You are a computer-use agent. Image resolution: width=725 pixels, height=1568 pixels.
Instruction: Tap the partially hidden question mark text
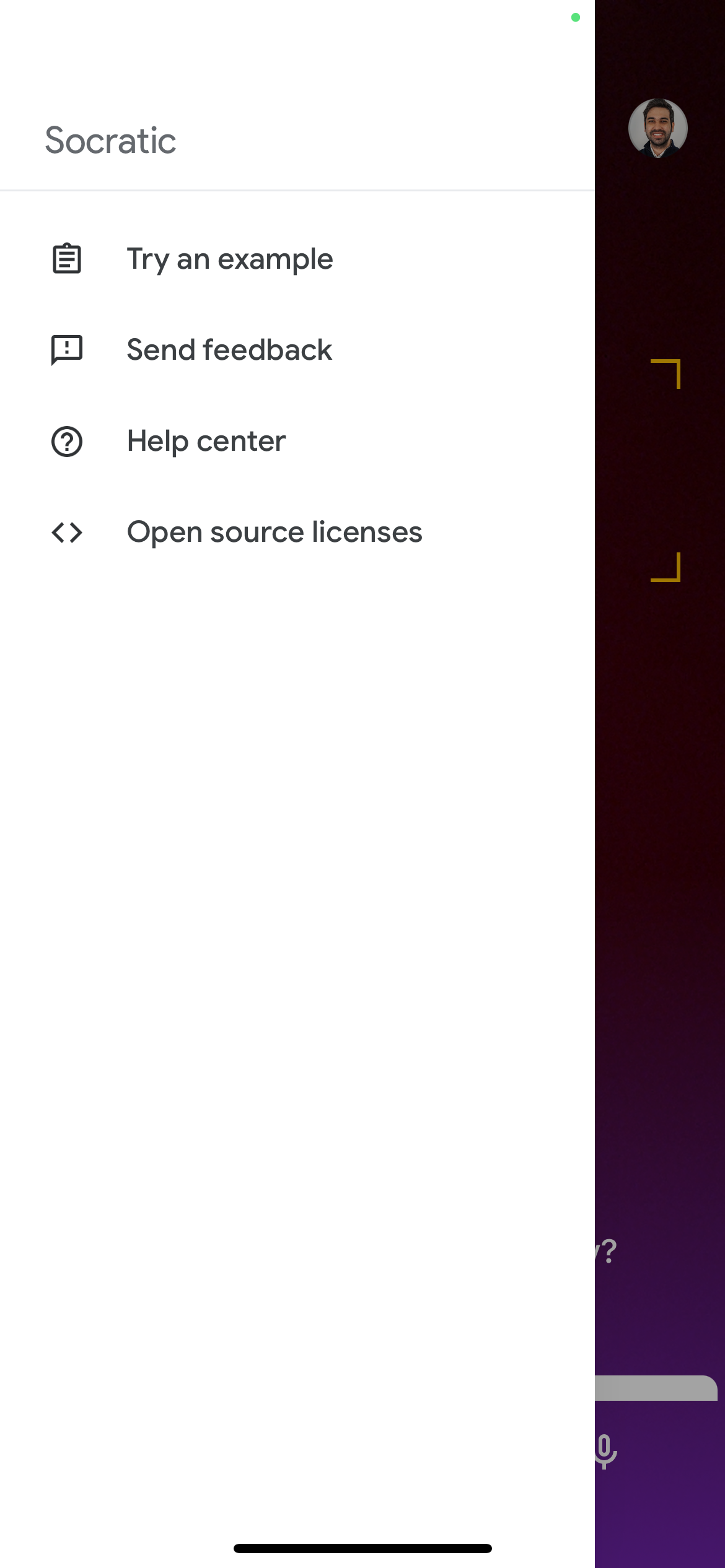pos(607,1251)
